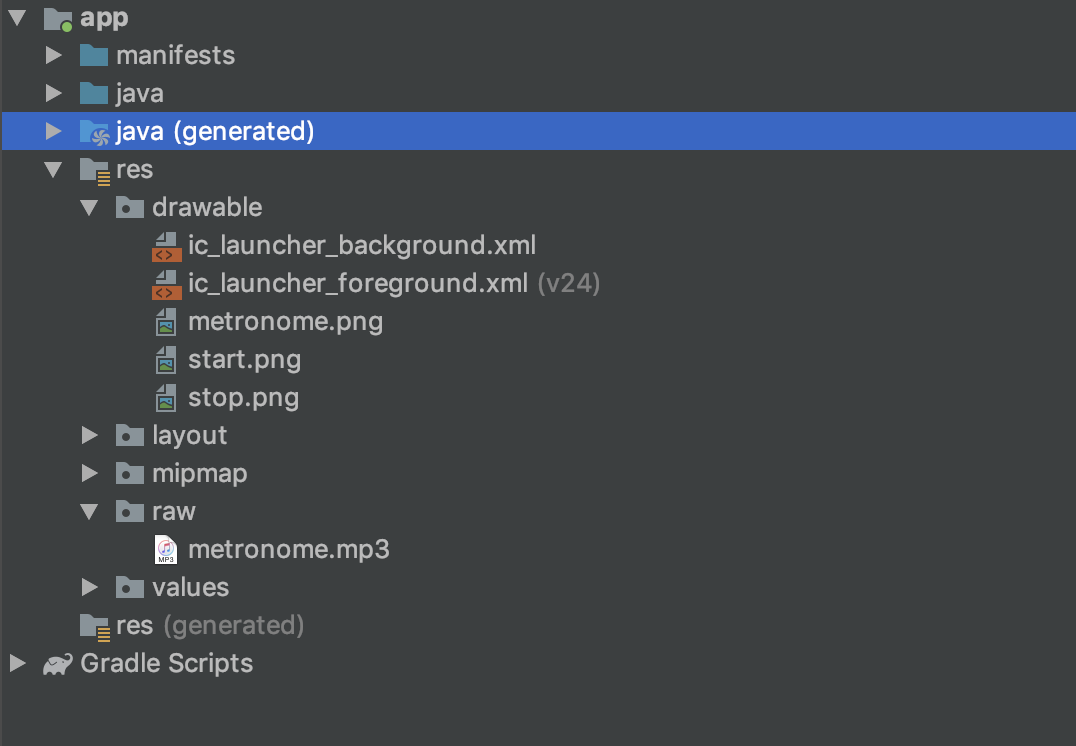
Task: Select the metronome.mp3 file
Action: tap(290, 549)
